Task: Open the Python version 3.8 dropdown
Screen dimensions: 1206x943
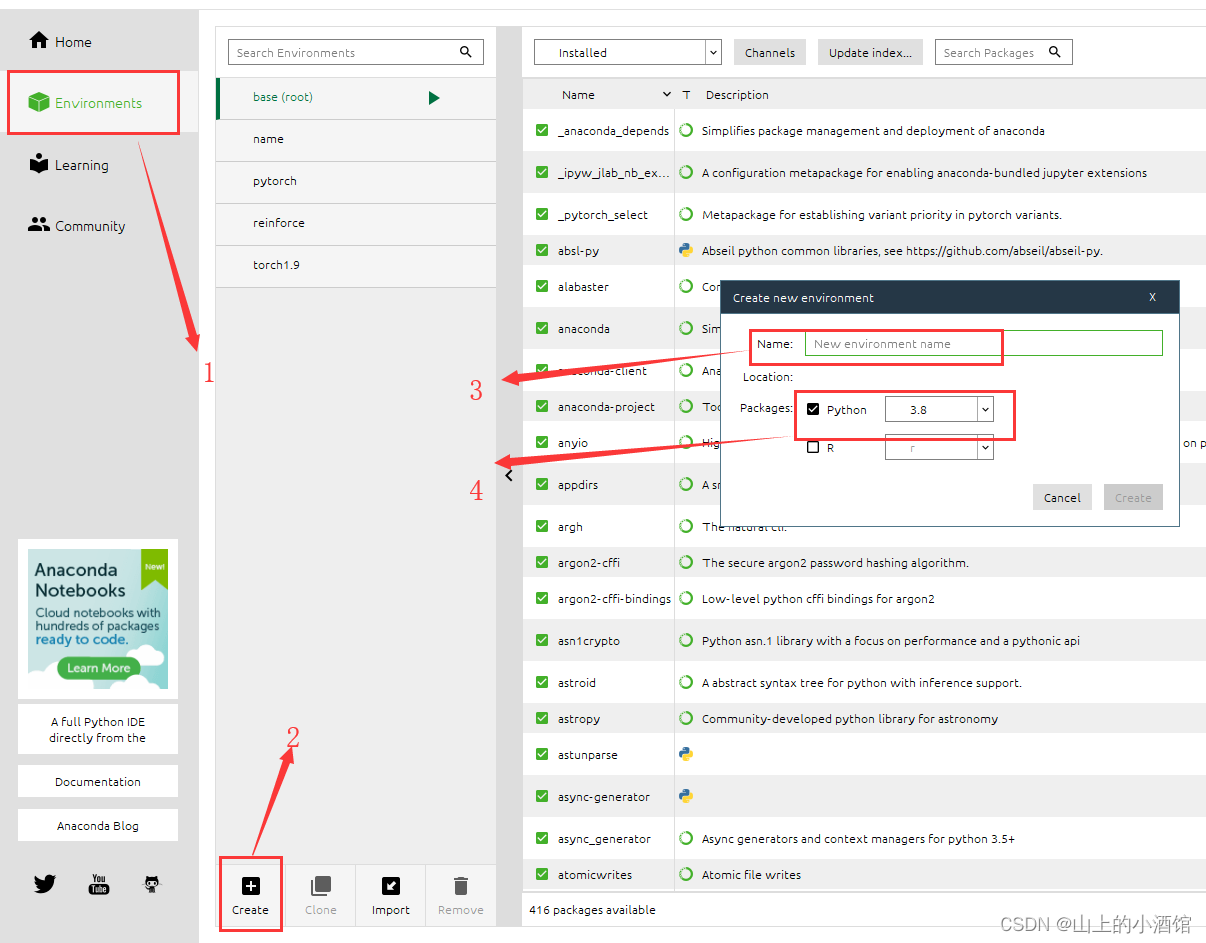Action: click(x=939, y=409)
